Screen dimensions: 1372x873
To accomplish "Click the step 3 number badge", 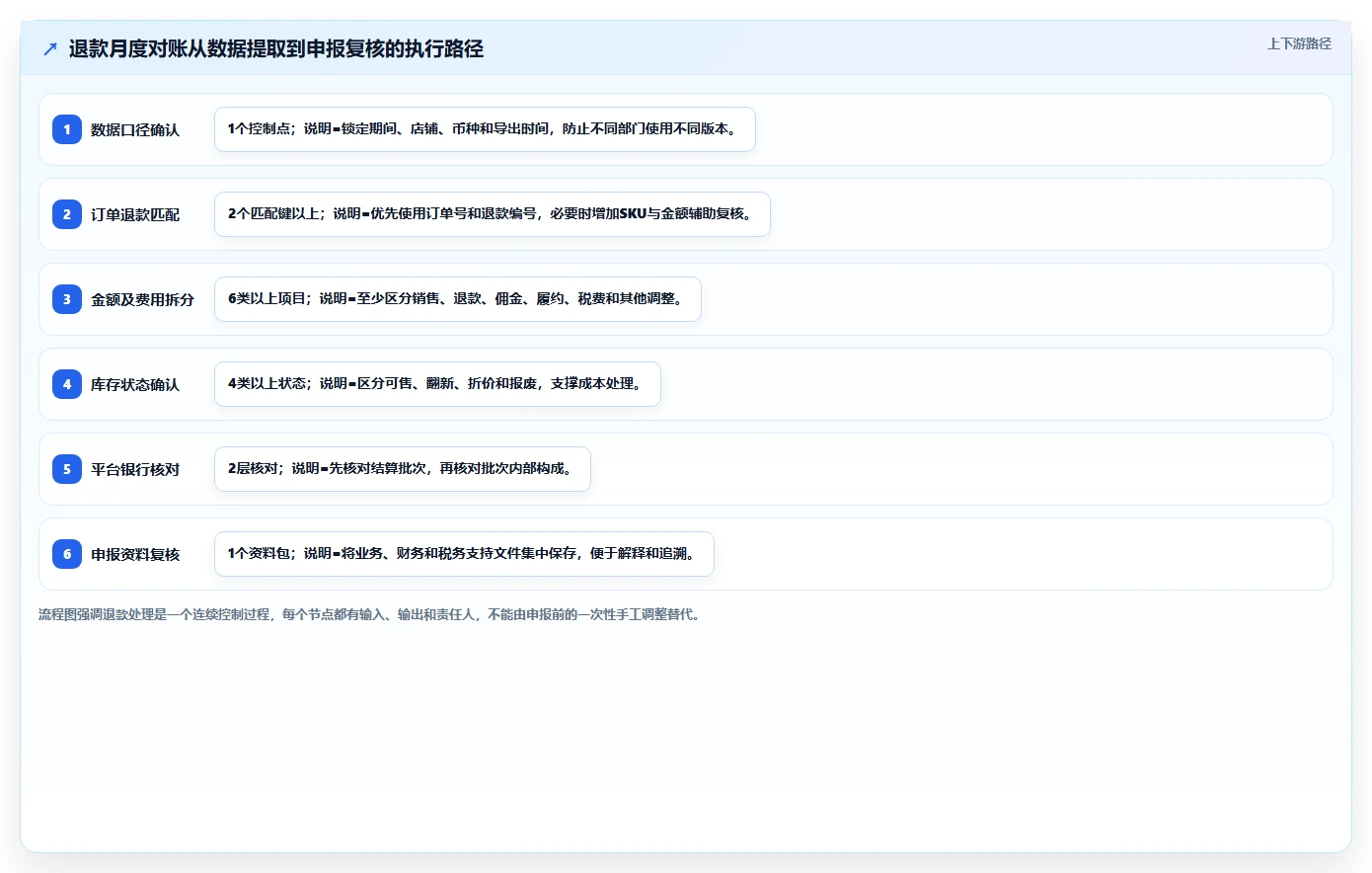I will pos(67,299).
